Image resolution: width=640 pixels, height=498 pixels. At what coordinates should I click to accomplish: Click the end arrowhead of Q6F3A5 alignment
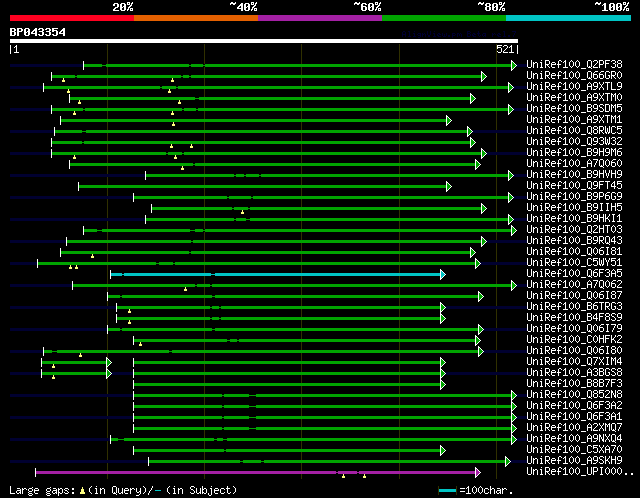coord(443,274)
